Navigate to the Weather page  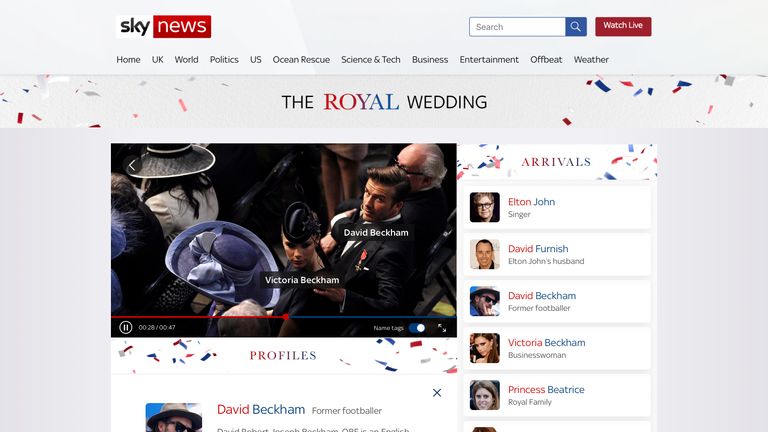pyautogui.click(x=591, y=60)
